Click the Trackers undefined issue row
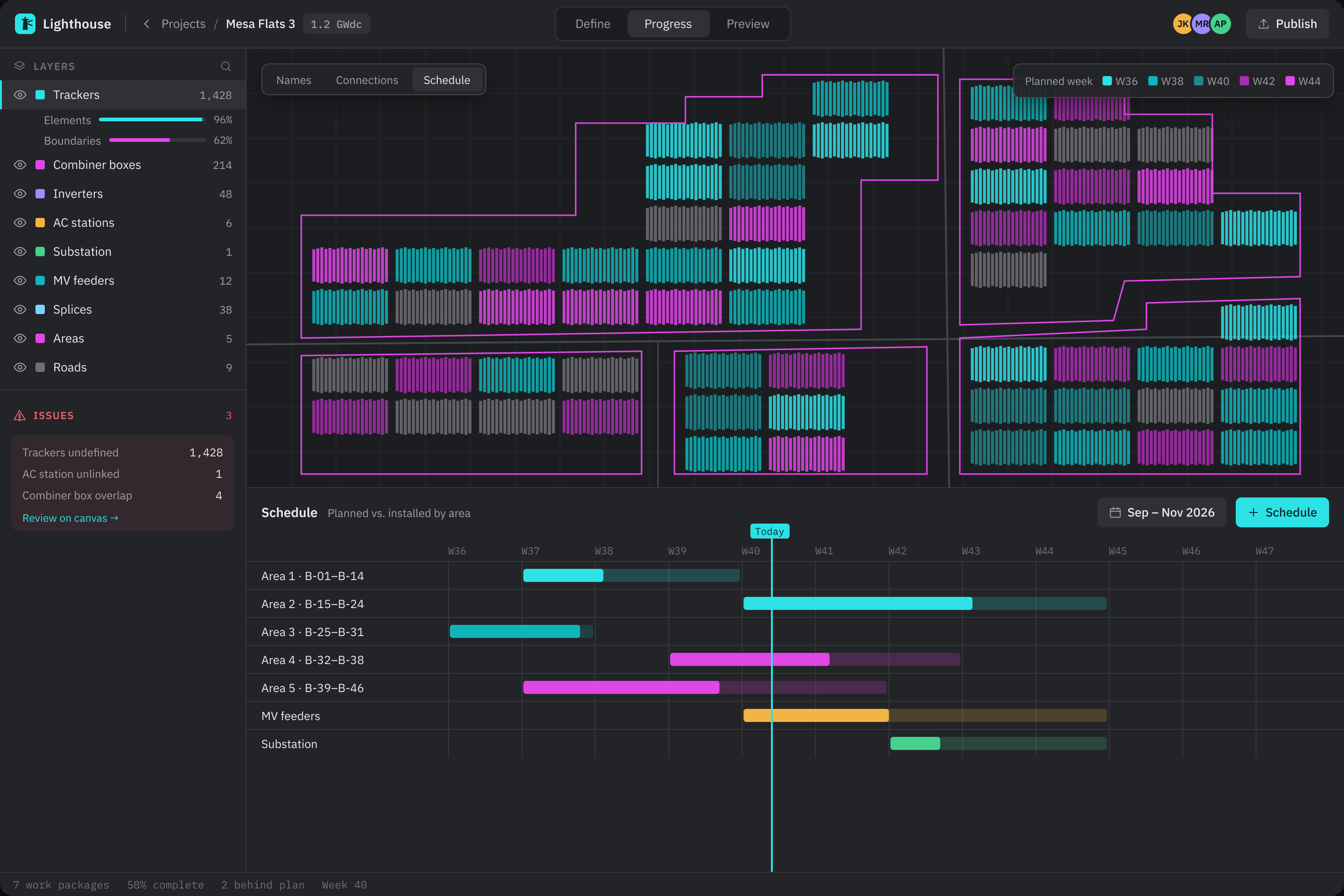This screenshot has height=896, width=1344. (x=122, y=453)
